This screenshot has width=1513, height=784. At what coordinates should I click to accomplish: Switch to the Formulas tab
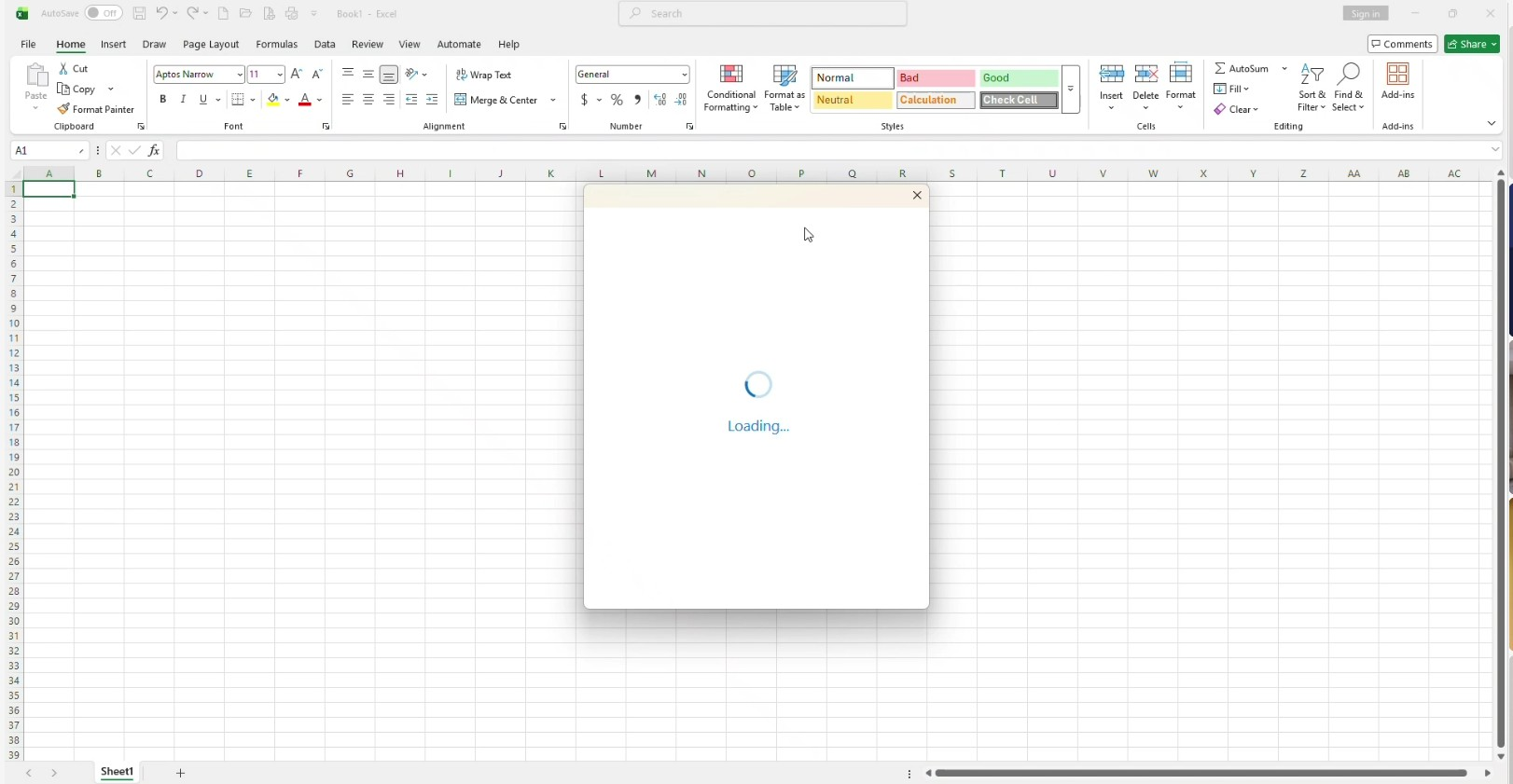276,44
